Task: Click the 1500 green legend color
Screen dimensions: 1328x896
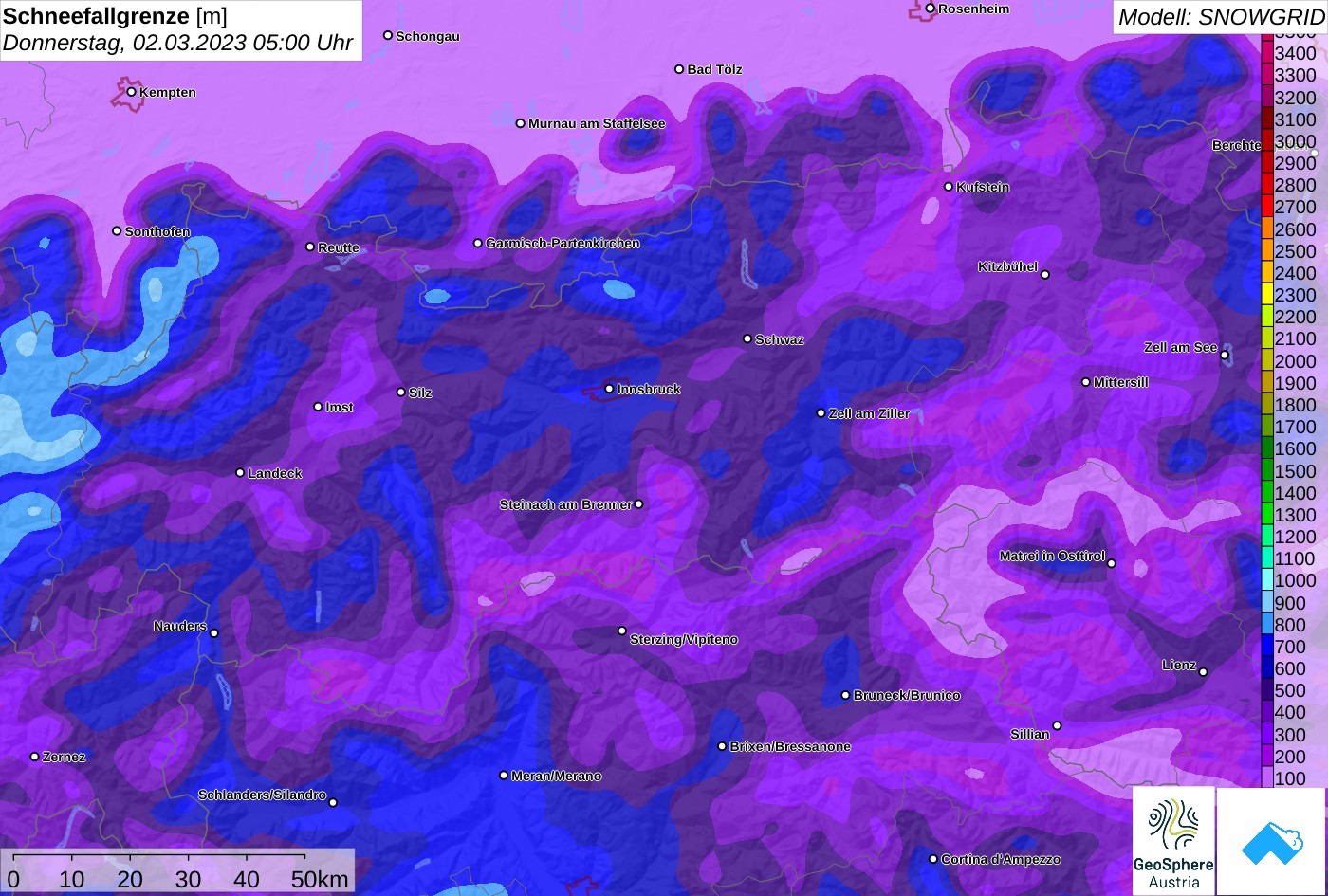Action: [1266, 470]
